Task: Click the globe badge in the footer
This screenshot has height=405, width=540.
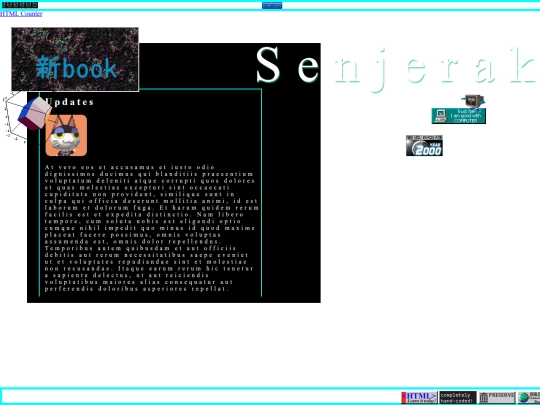Action: (x=529, y=397)
